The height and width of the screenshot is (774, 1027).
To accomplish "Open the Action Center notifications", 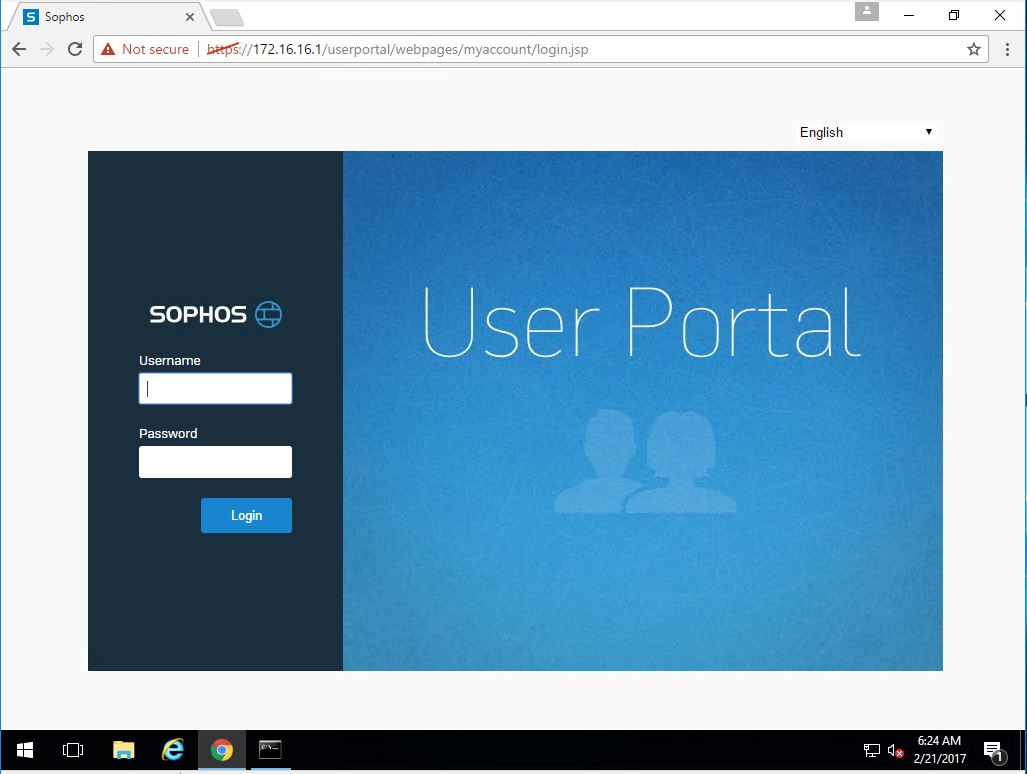I will pos(994,751).
